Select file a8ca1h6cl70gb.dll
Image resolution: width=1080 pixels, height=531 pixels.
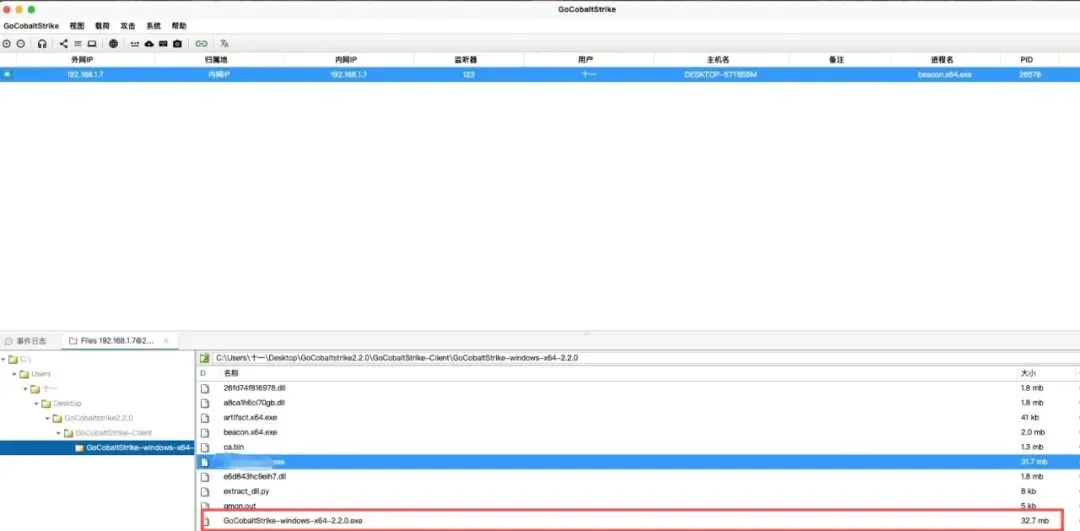click(x=253, y=403)
